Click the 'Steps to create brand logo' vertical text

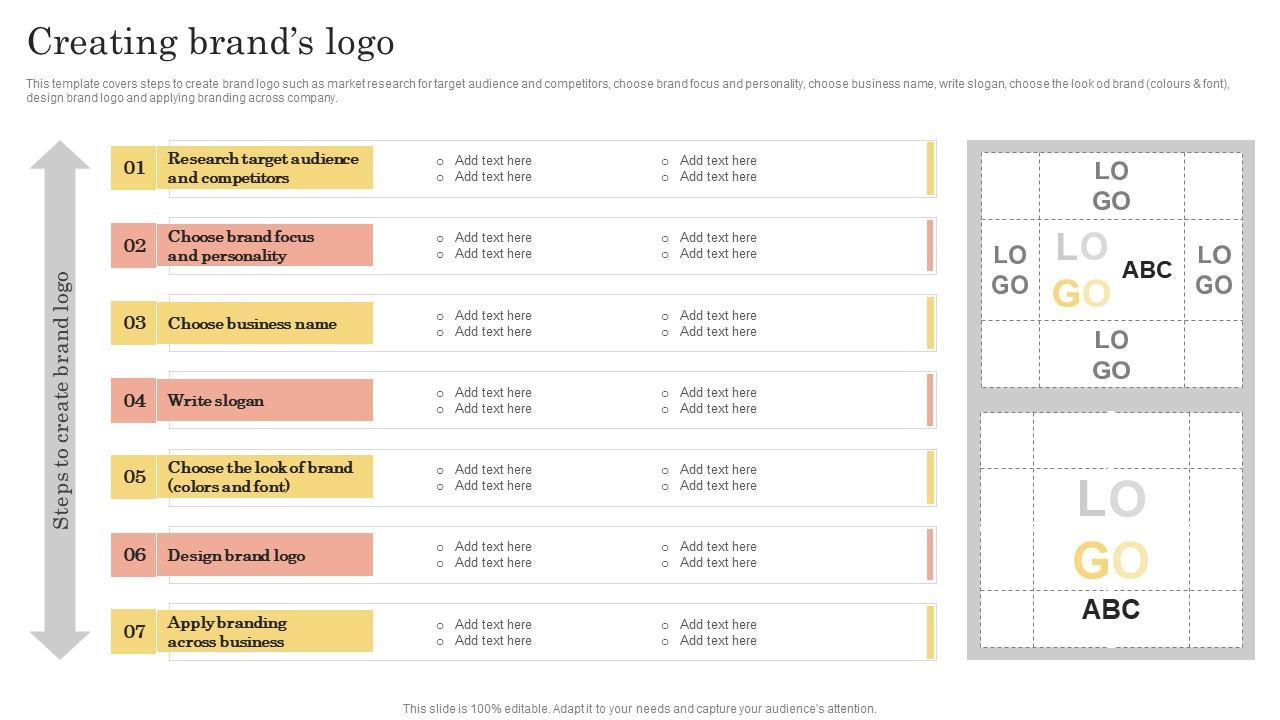click(62, 400)
